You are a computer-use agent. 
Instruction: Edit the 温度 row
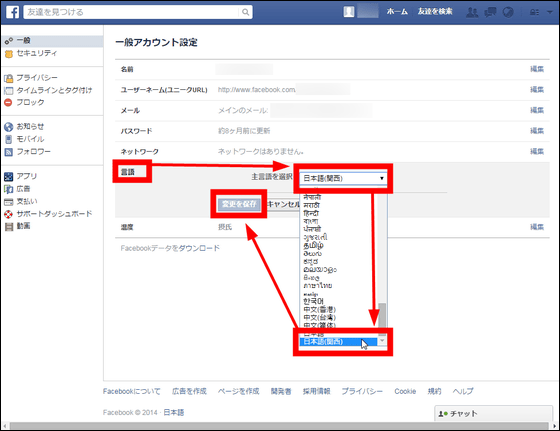coord(537,227)
